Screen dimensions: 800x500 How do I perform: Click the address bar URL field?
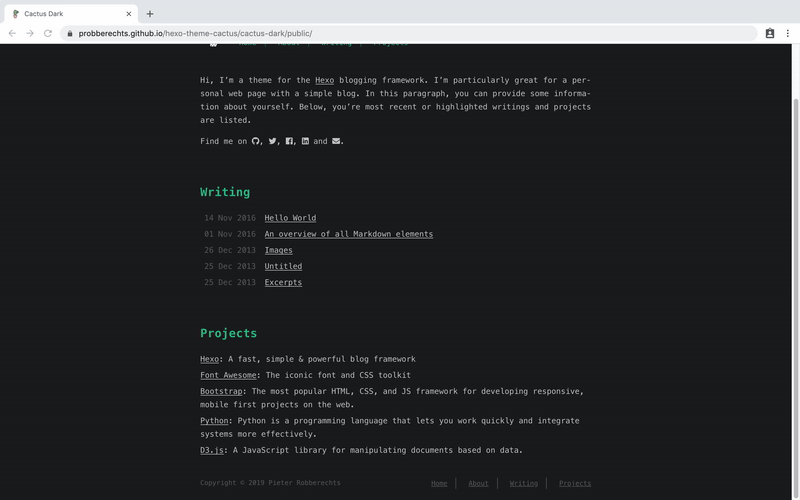click(x=400, y=33)
